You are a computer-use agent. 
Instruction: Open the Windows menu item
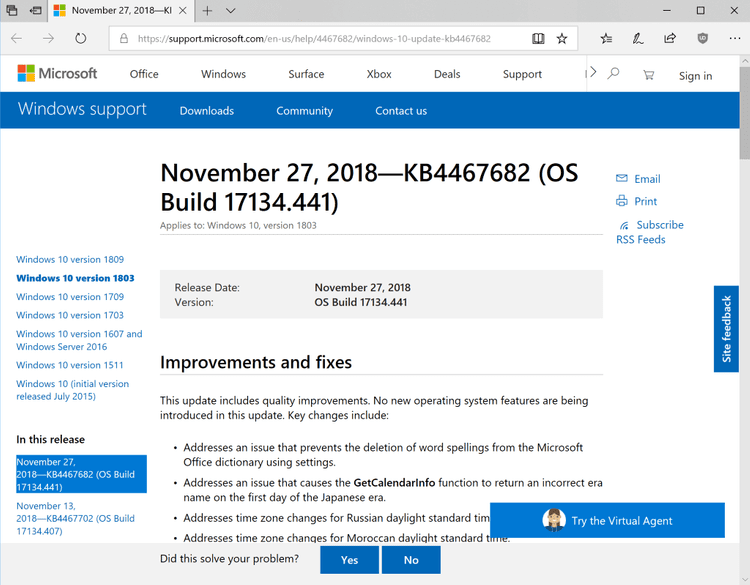pos(223,74)
